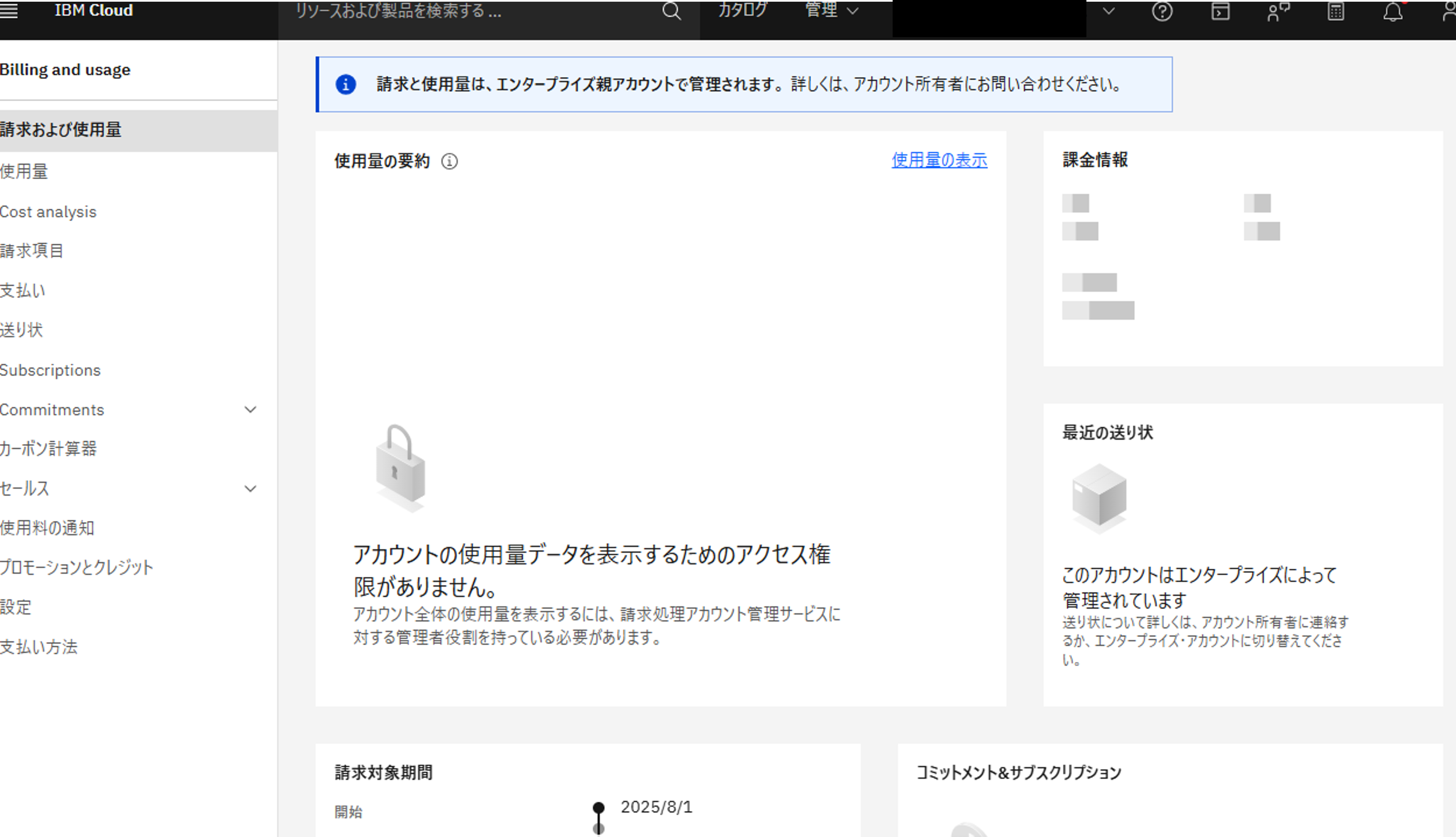Screen dimensions: 1456x837
Task: Open カーボン計算器 in the sidebar
Action: click(48, 449)
